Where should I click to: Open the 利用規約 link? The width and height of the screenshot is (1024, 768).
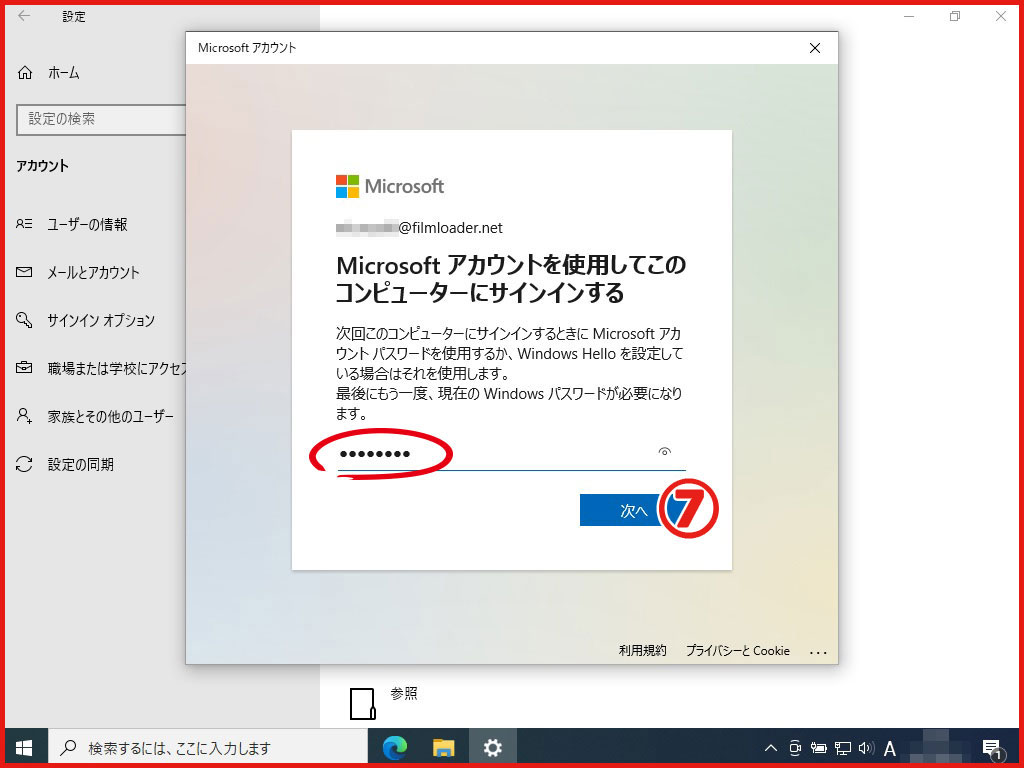(643, 650)
